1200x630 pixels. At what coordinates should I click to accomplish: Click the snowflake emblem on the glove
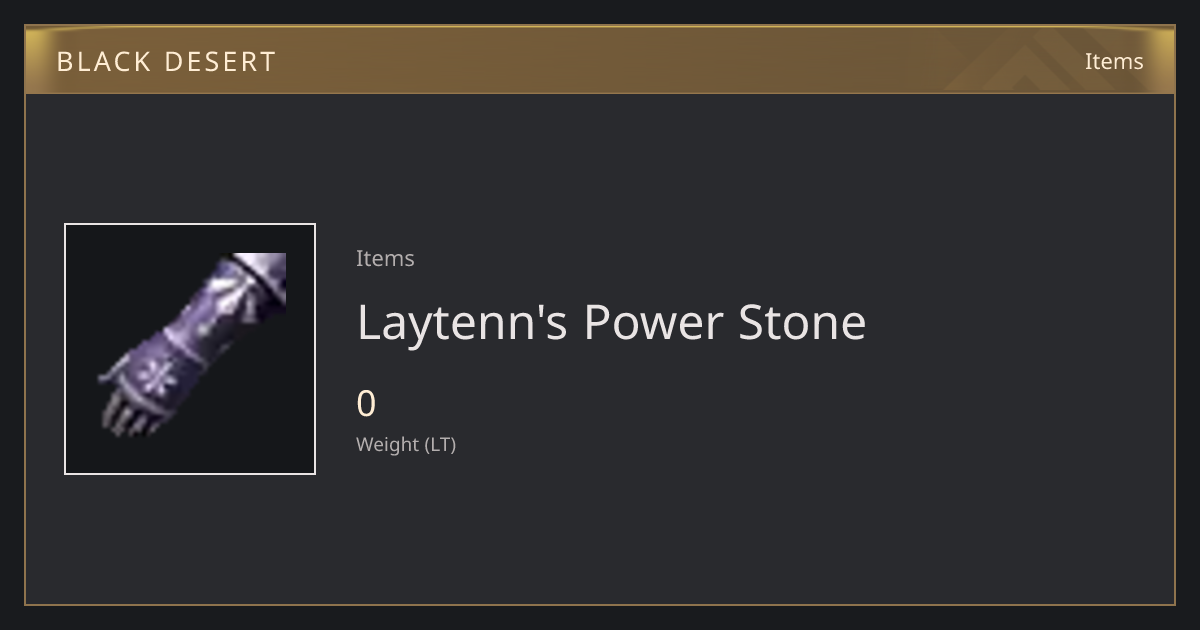pyautogui.click(x=156, y=375)
